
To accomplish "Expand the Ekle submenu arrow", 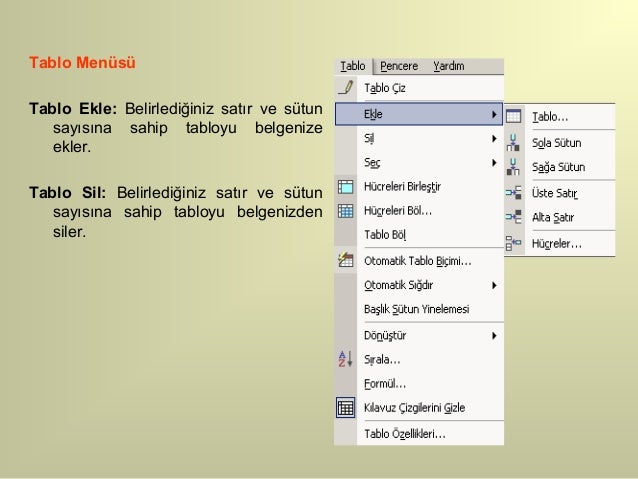I will (494, 114).
